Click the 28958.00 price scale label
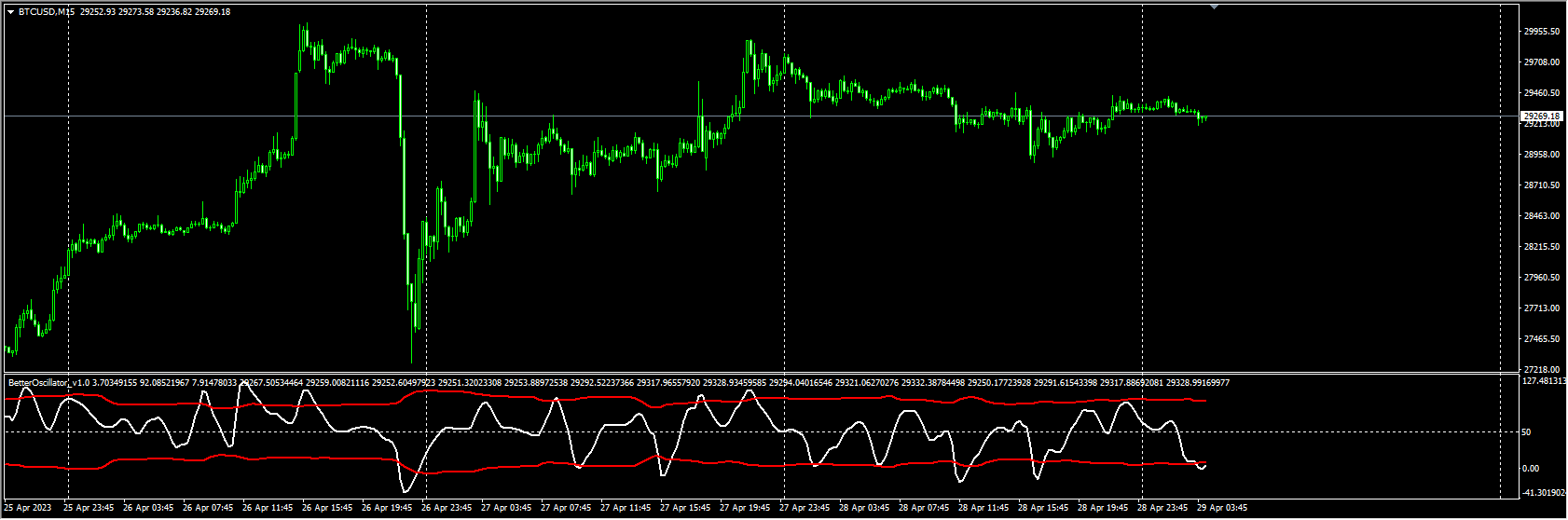The height and width of the screenshot is (520, 1568). (1541, 154)
